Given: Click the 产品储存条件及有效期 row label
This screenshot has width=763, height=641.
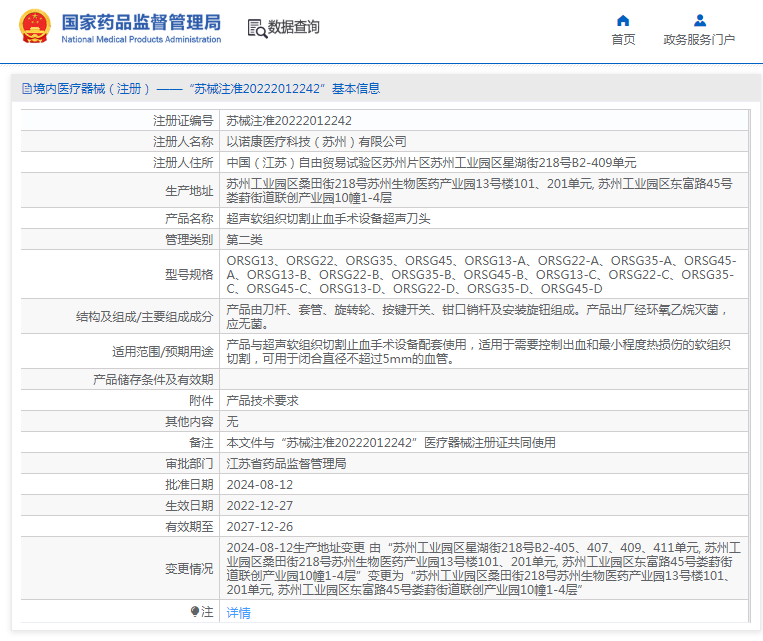Looking at the screenshot, I should tap(153, 380).
